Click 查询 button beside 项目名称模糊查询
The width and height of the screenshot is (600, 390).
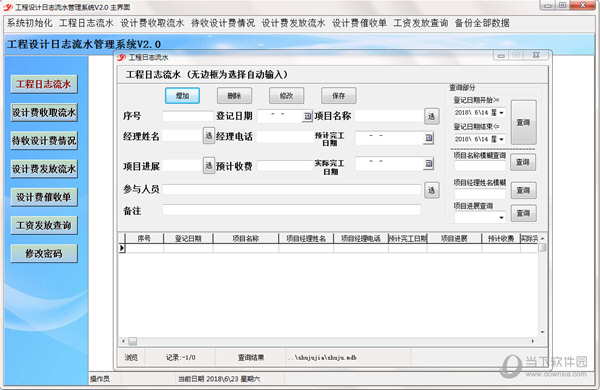tap(523, 162)
